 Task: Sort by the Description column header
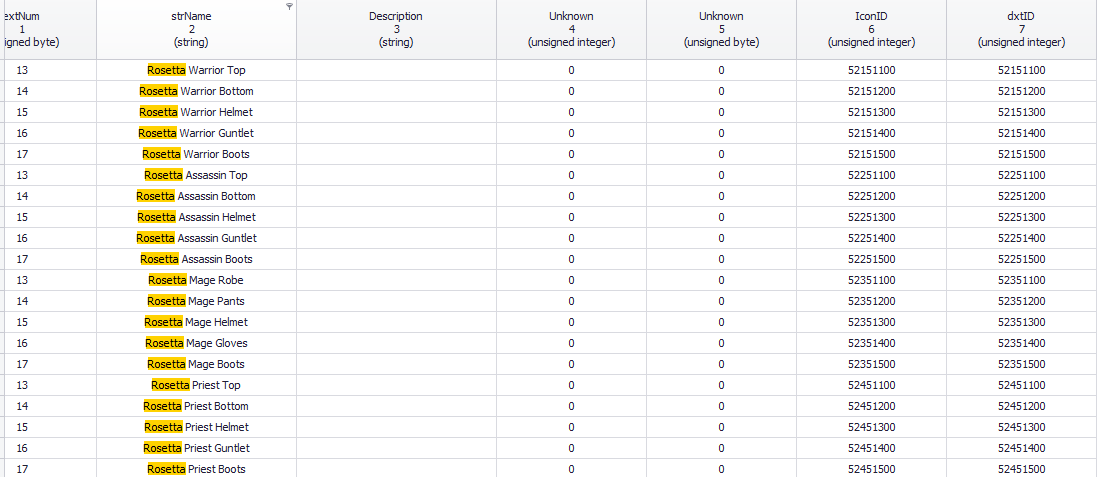(x=396, y=29)
